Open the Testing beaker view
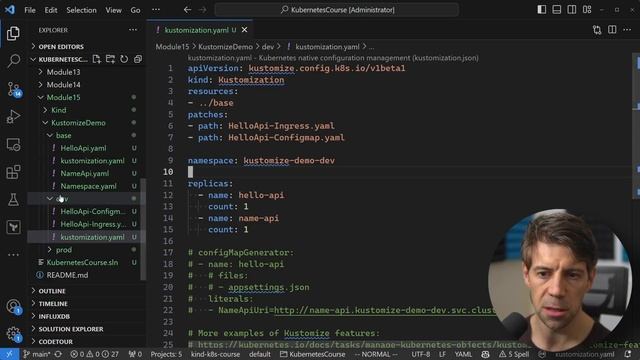Image resolution: width=640 pixels, height=360 pixels. tap(13, 200)
